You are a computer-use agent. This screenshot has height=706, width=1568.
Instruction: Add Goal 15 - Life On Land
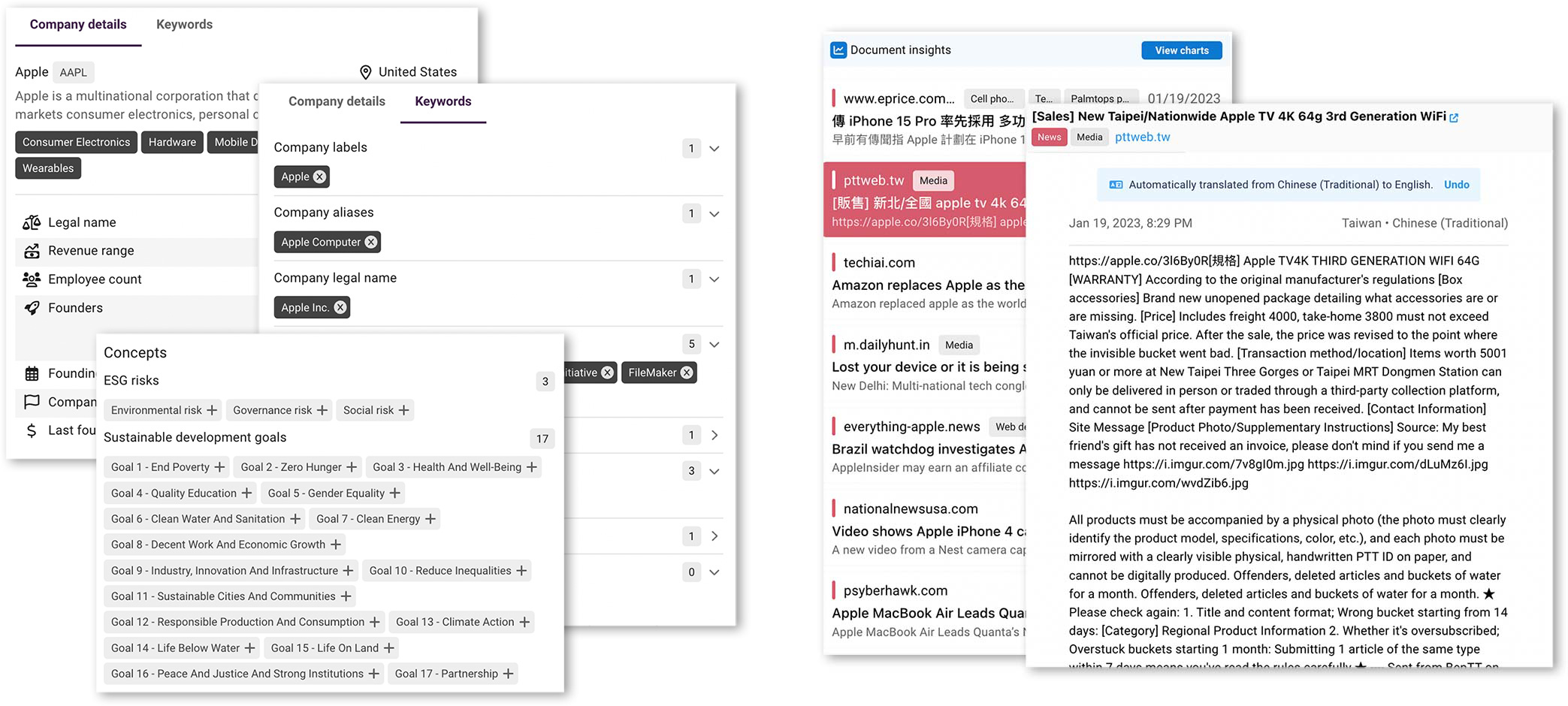click(389, 648)
